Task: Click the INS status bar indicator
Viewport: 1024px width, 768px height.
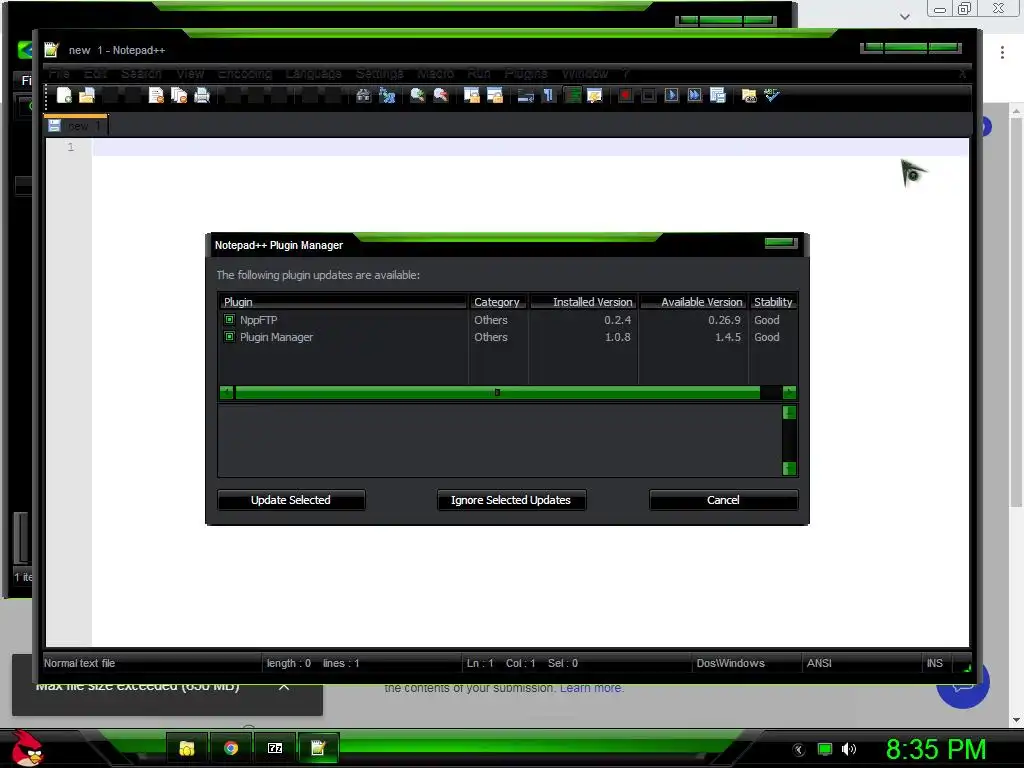Action: (935, 663)
